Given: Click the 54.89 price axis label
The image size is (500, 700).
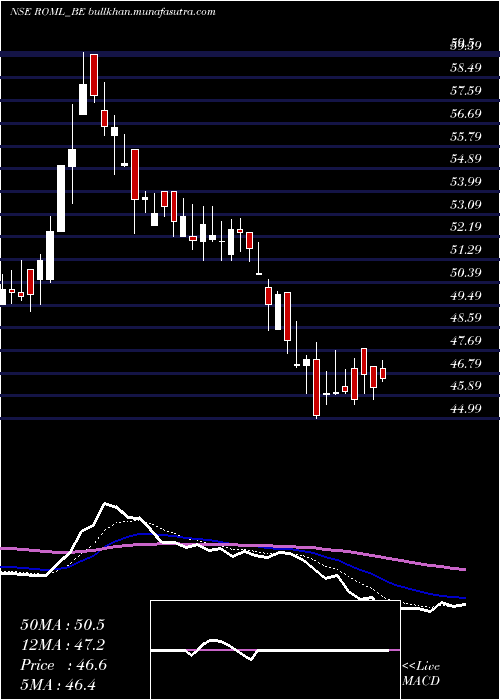Looking at the screenshot, I should coord(466,158).
